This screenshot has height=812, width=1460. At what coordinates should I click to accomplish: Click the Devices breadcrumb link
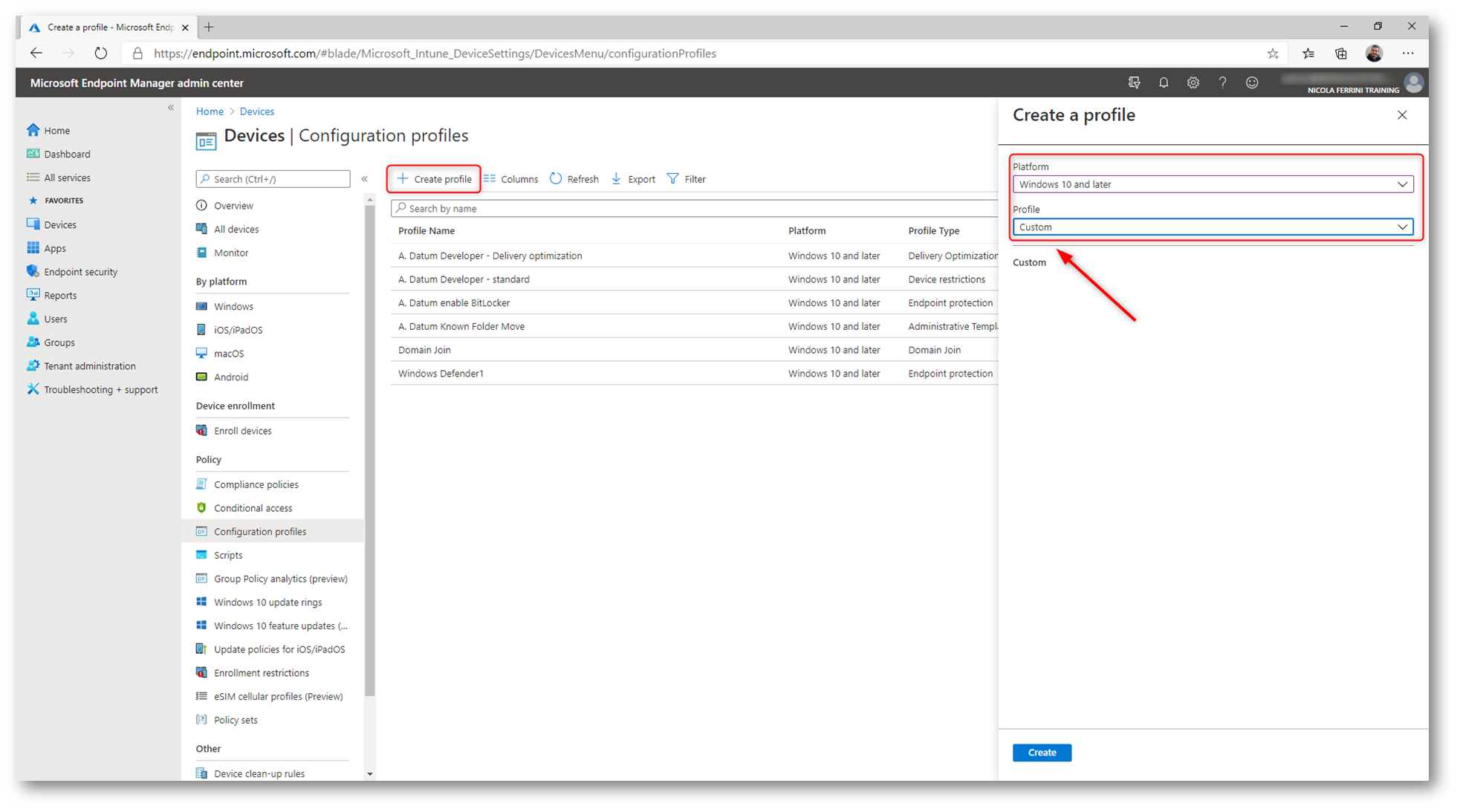click(256, 111)
